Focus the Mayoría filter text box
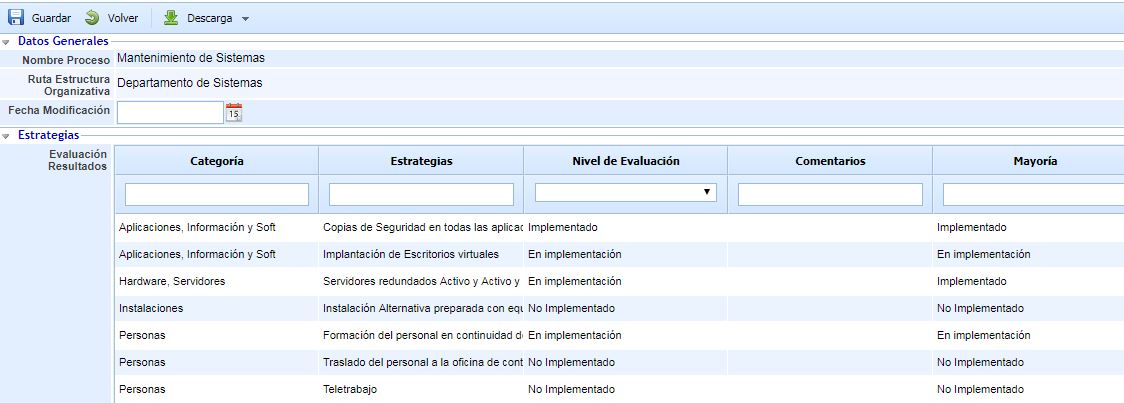The width and height of the screenshot is (1124, 403). (1032, 194)
